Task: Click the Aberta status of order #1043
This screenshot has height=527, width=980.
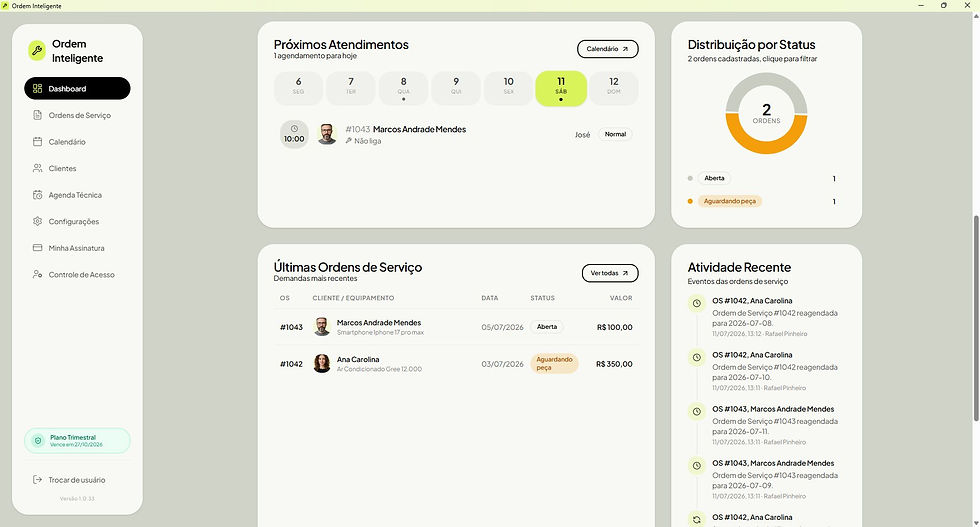Action: tap(547, 327)
